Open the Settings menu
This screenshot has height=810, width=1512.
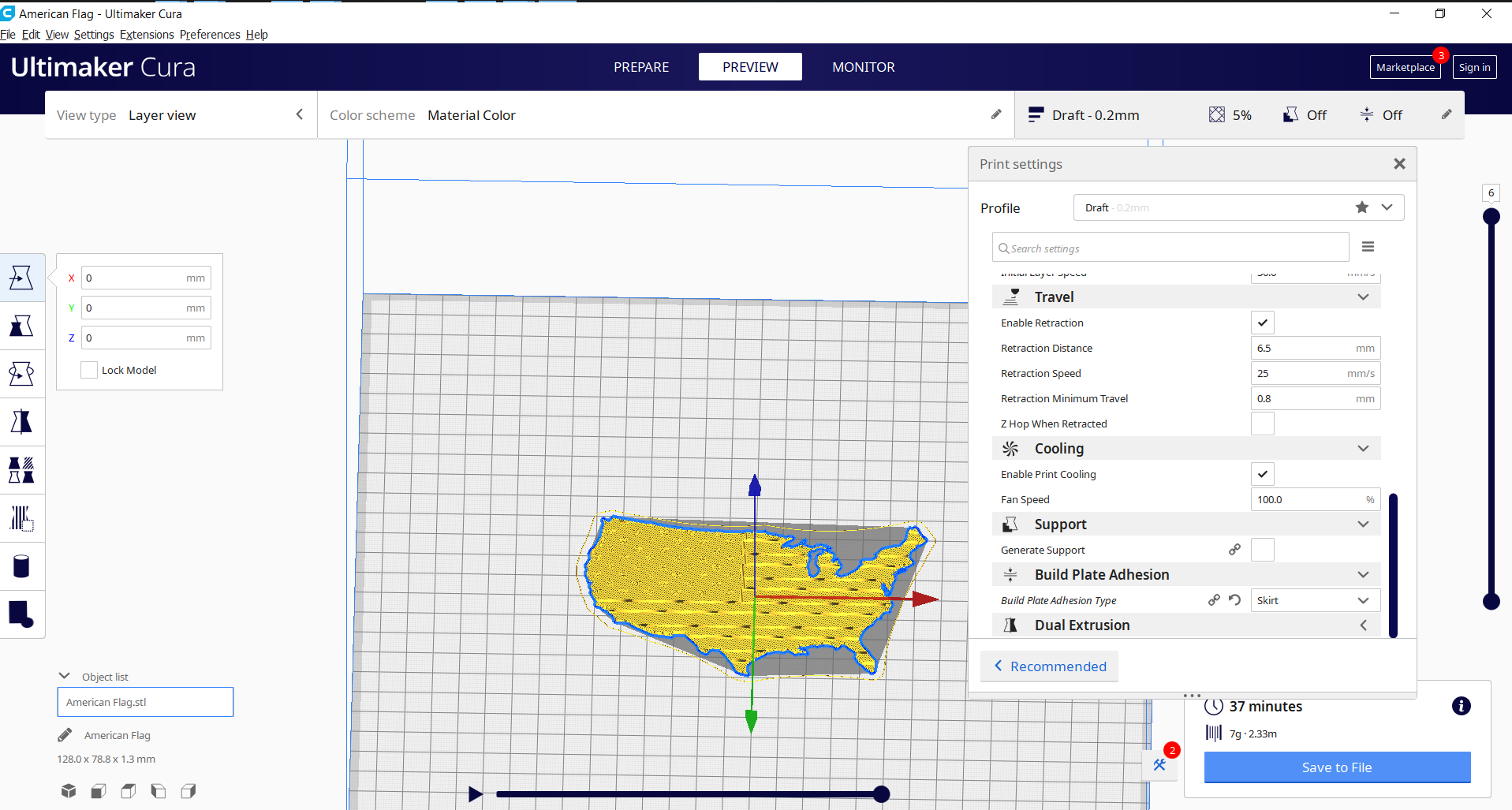pyautogui.click(x=94, y=35)
